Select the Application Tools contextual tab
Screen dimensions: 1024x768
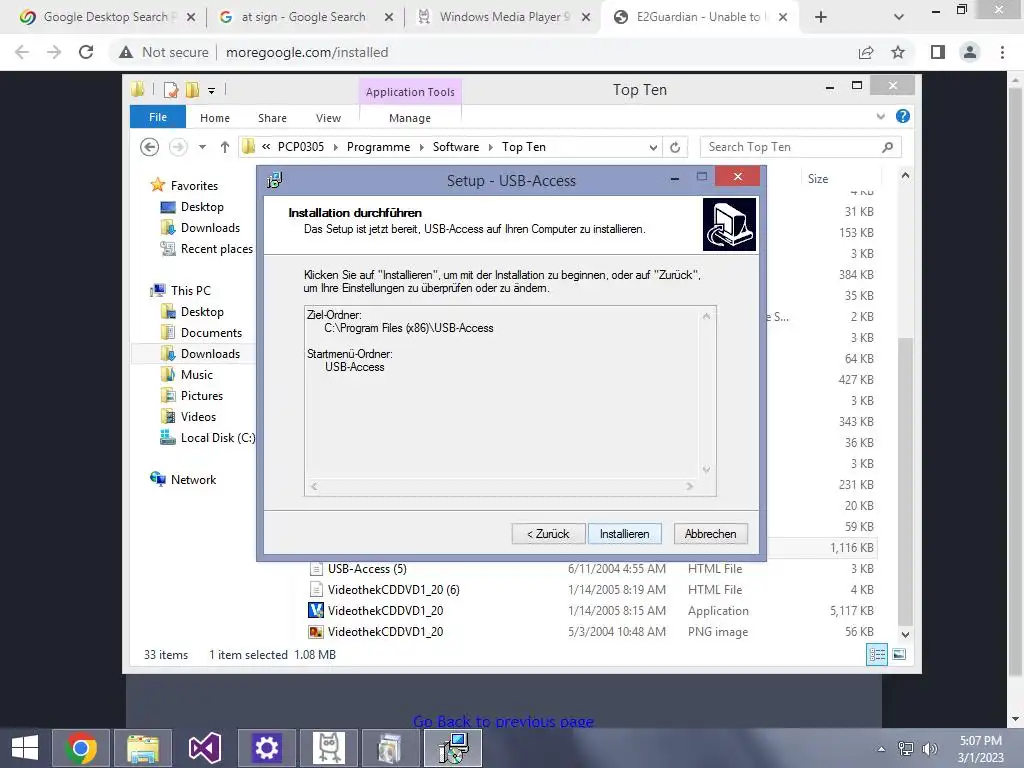(x=410, y=92)
